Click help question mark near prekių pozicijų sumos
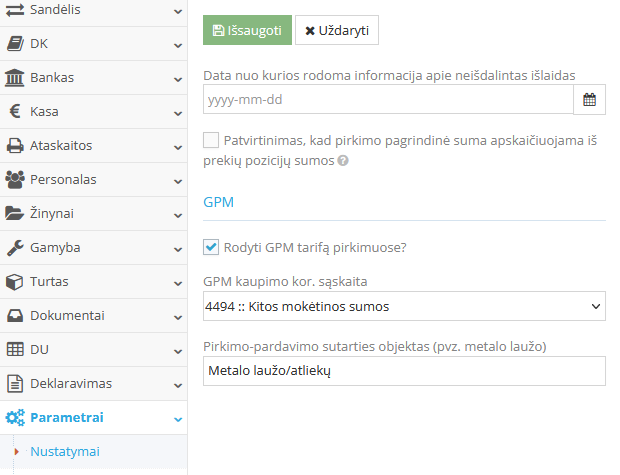 point(343,161)
